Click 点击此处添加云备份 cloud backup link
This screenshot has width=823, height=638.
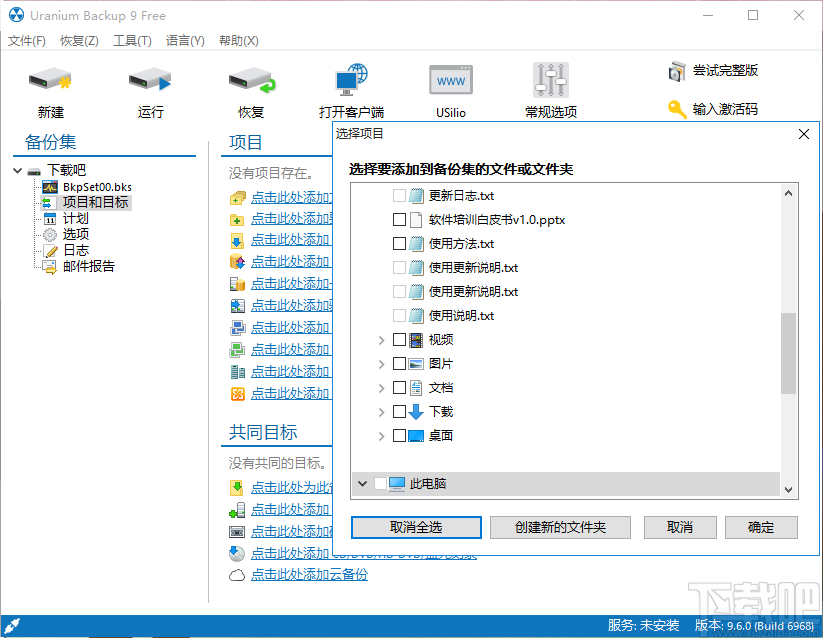(x=311, y=574)
